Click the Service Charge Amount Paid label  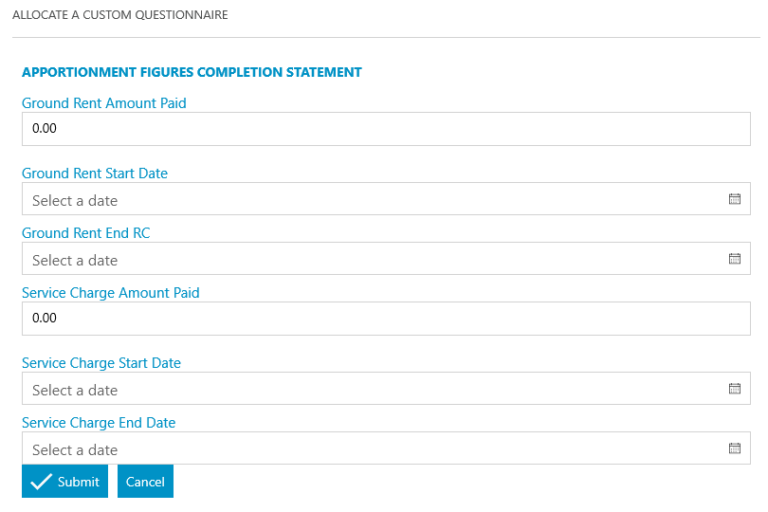(110, 293)
